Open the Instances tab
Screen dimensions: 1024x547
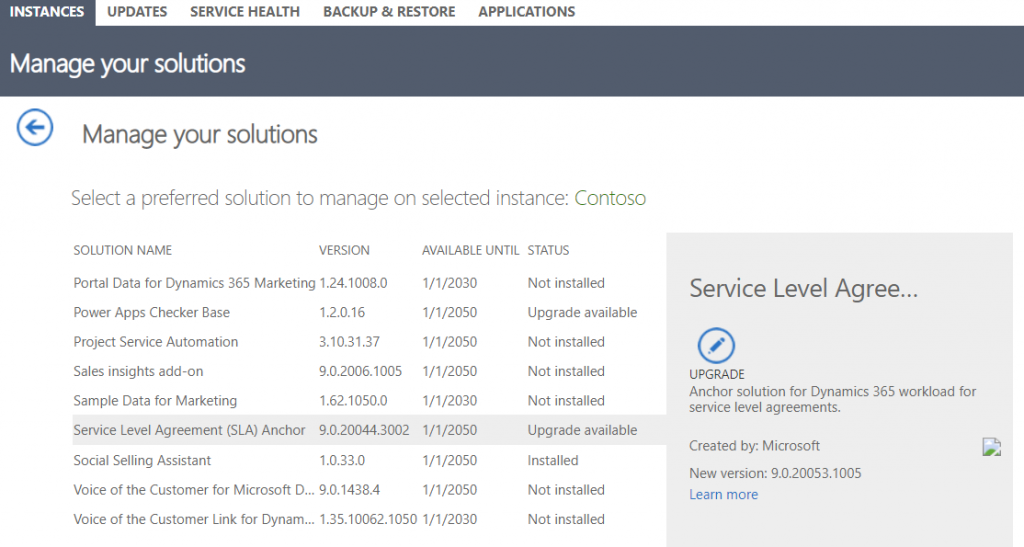(x=47, y=12)
